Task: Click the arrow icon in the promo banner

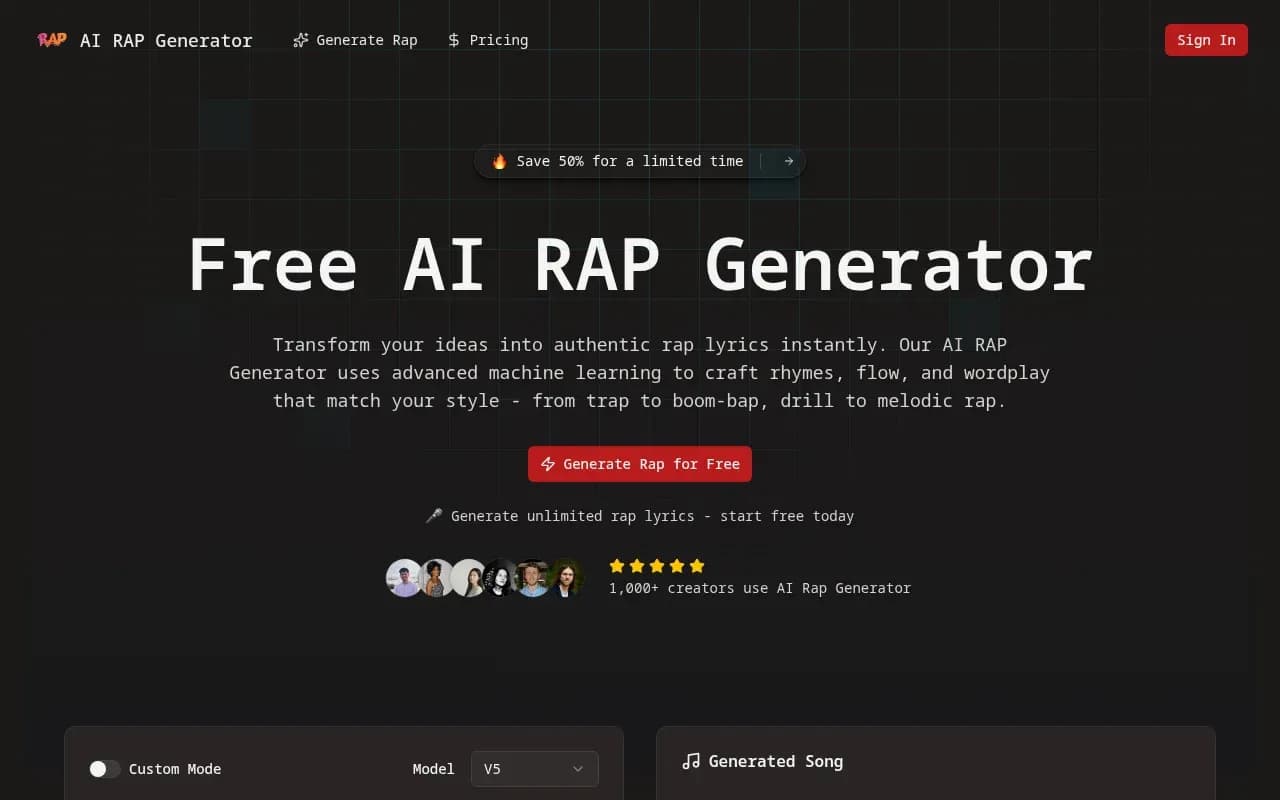Action: (x=788, y=161)
